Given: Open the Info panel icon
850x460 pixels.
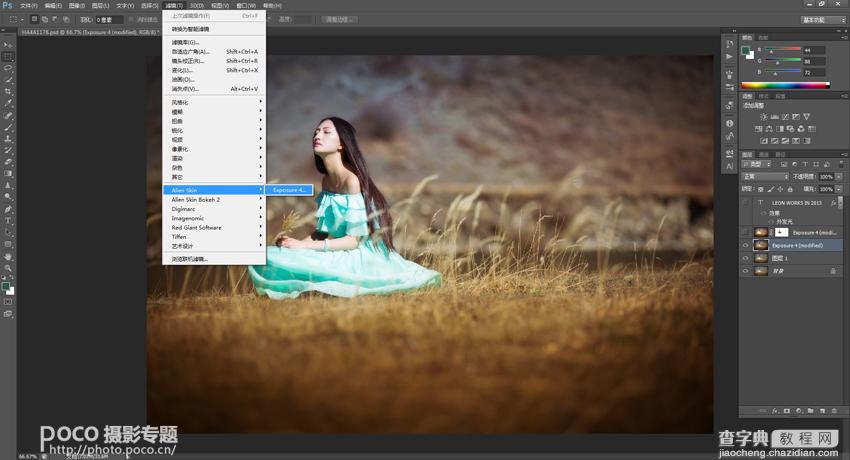Looking at the screenshot, I should click(730, 123).
